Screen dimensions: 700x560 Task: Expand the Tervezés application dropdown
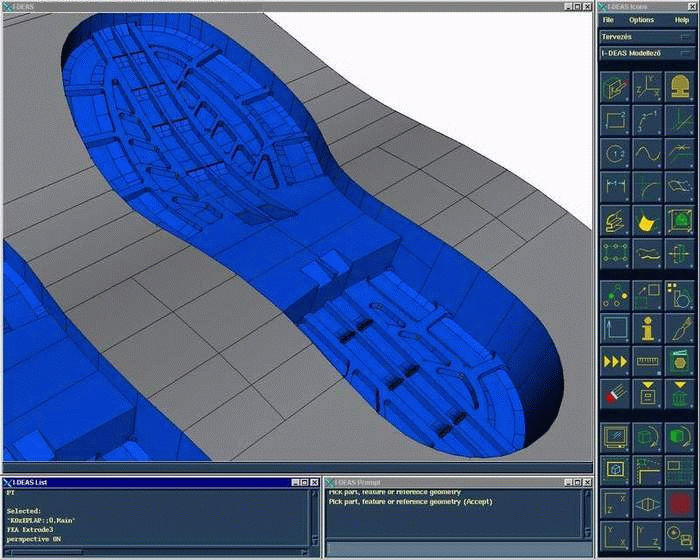point(646,37)
